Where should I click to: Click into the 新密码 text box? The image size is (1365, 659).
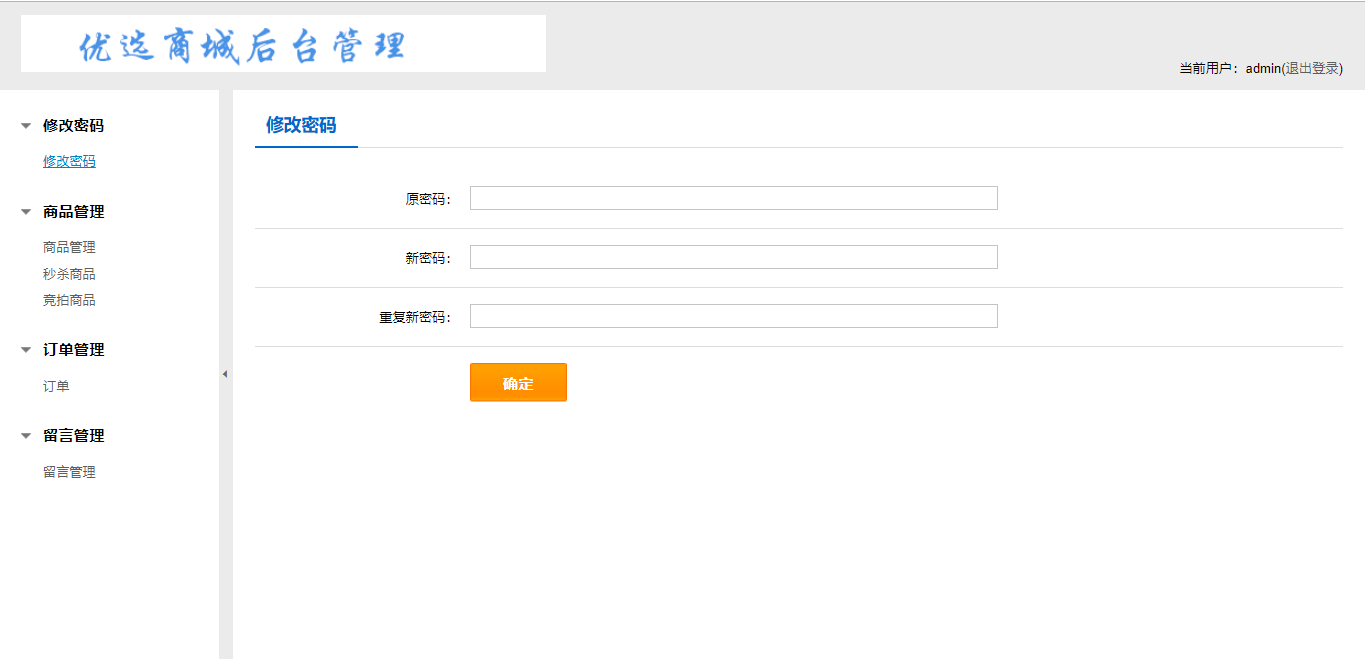tap(733, 257)
